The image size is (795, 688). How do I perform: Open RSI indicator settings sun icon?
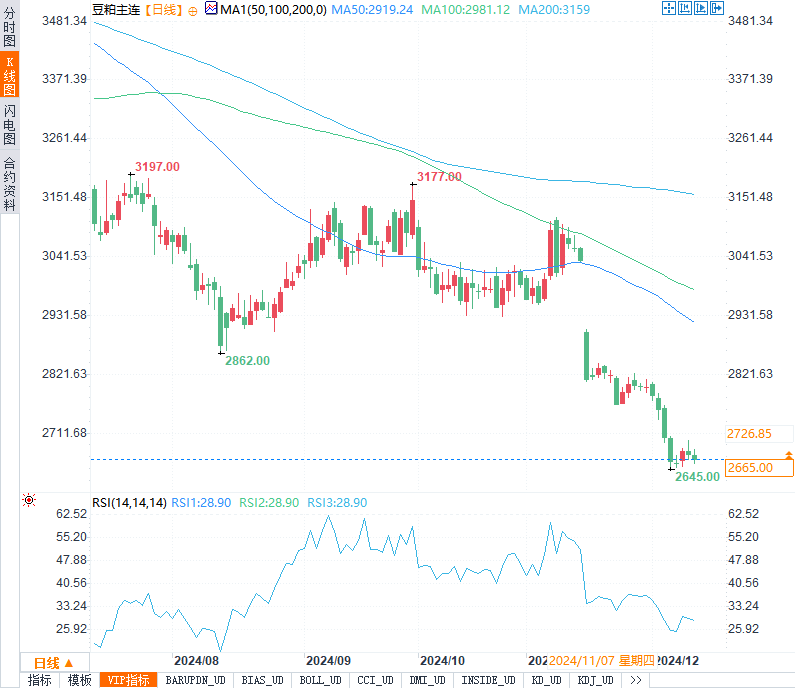point(29,500)
